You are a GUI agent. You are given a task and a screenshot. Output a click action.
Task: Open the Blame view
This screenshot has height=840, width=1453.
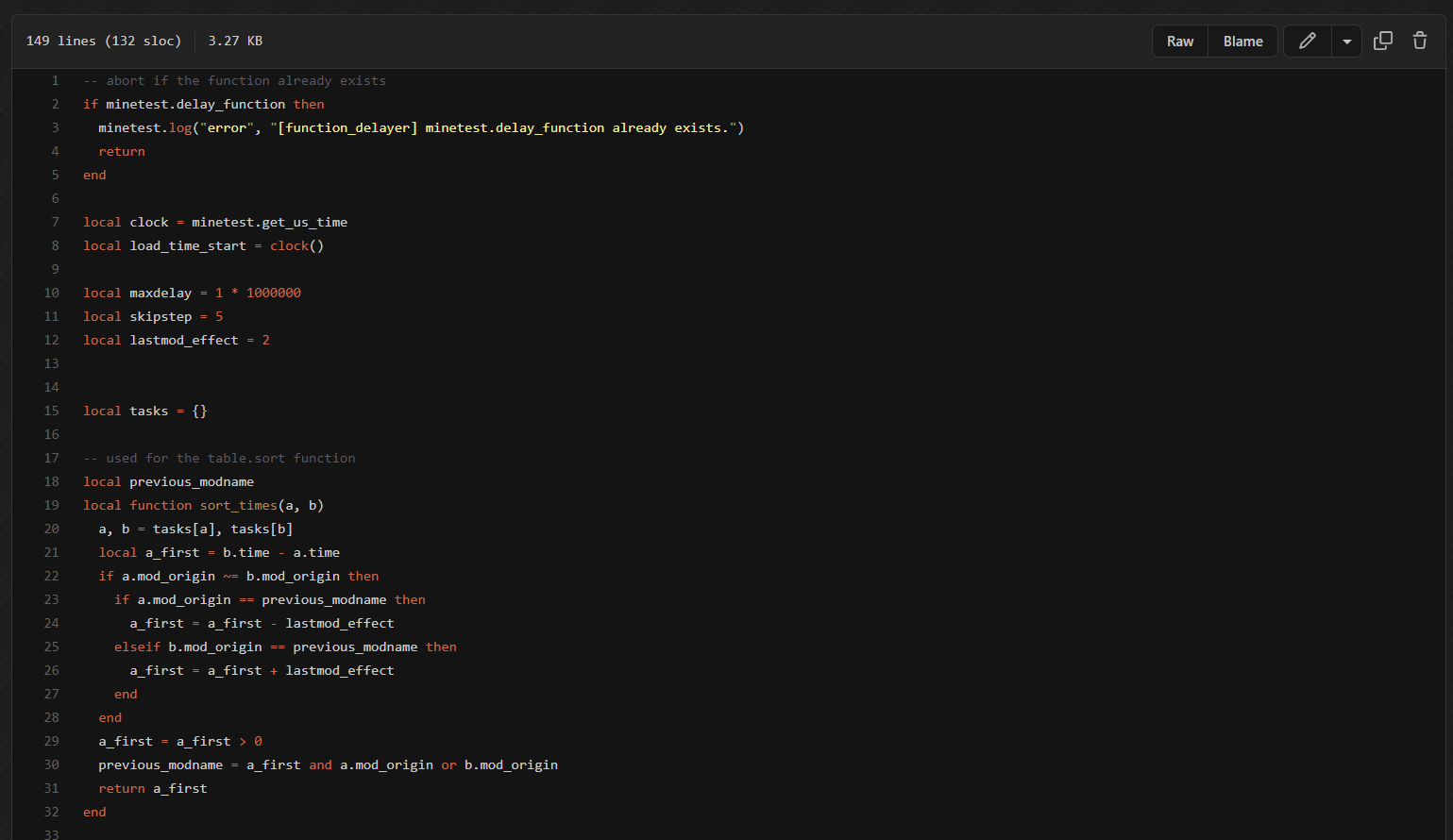point(1242,42)
